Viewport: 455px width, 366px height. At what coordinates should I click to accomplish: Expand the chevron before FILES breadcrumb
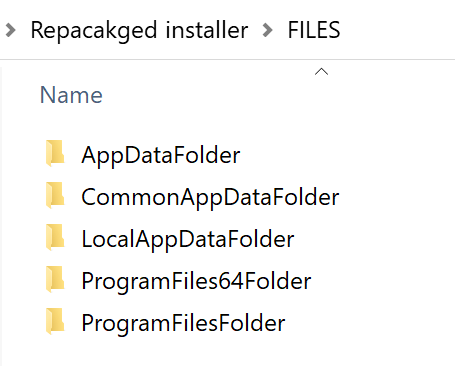[268, 30]
